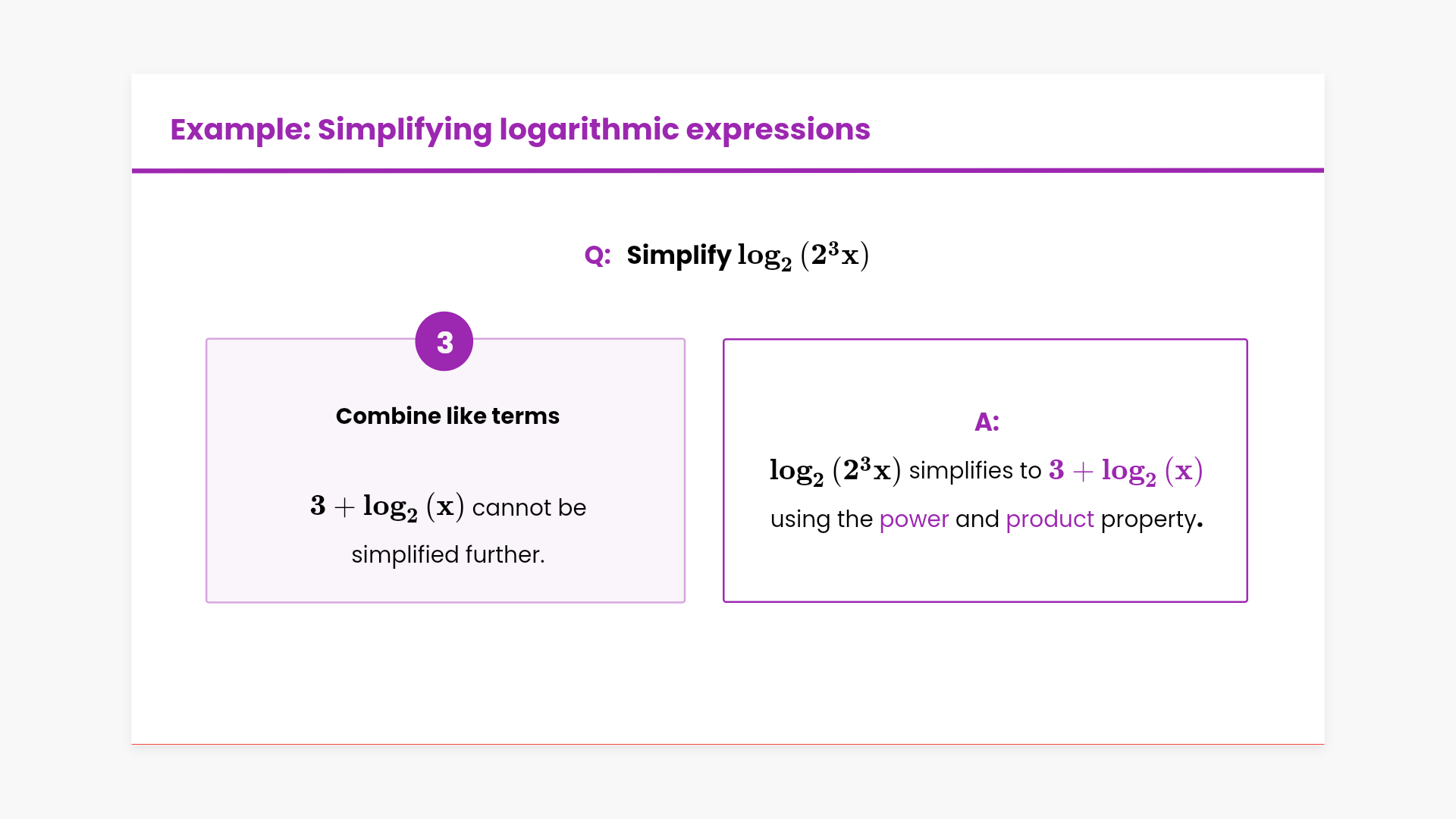Click the words "cannot be" in step box
Image resolution: width=1456 pixels, height=819 pixels.
[x=529, y=507]
